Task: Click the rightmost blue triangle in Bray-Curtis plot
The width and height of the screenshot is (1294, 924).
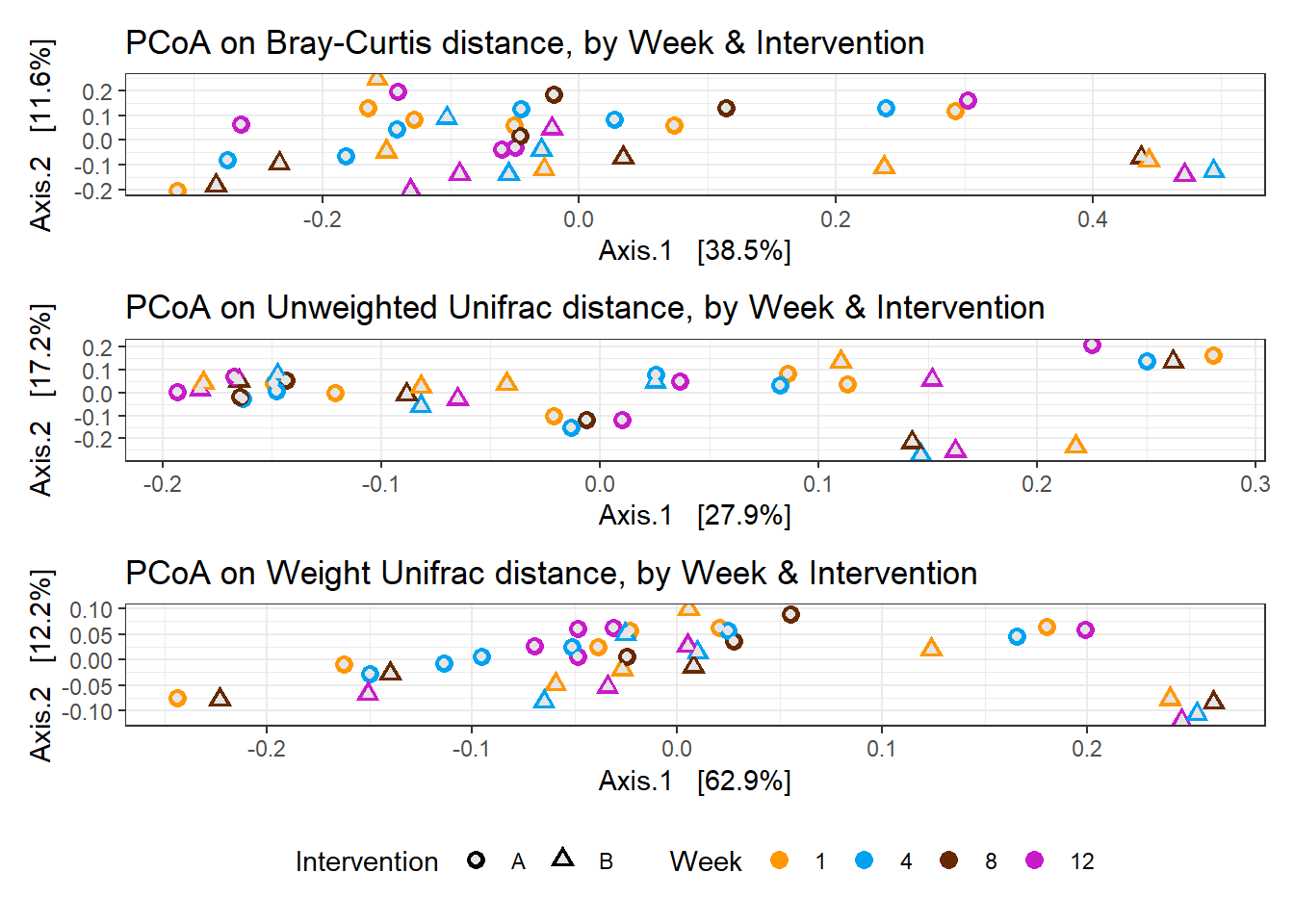Action: click(x=1214, y=169)
